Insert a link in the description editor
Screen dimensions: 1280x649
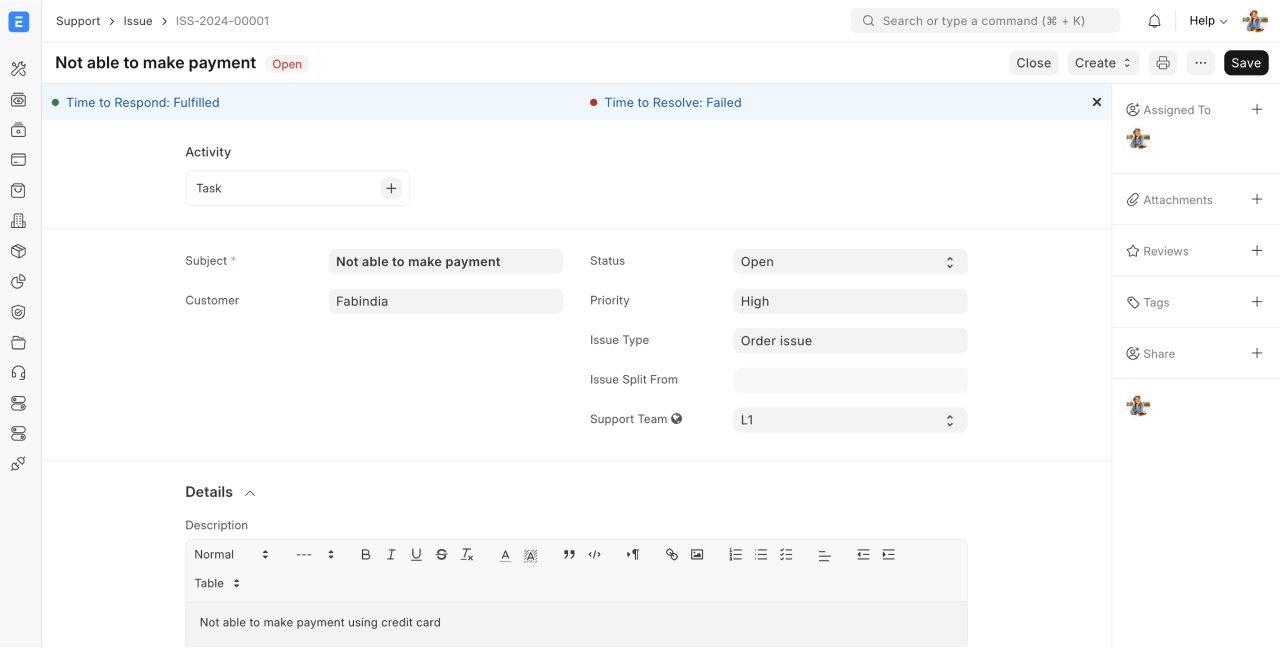pyautogui.click(x=671, y=555)
